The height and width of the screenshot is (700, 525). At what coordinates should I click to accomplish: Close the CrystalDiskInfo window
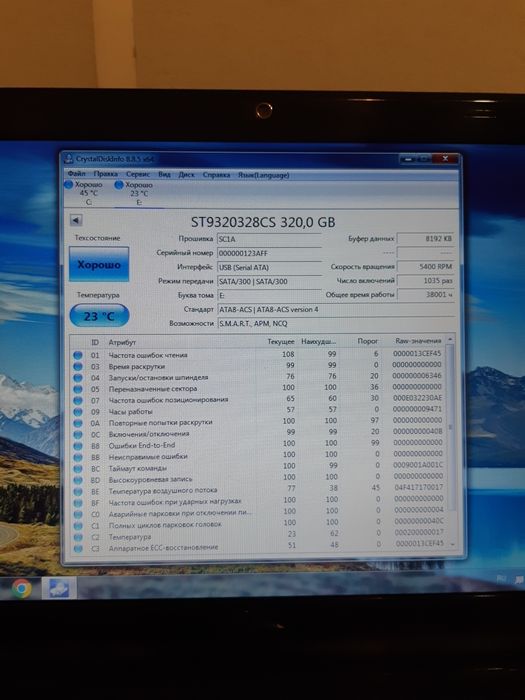click(x=445, y=159)
